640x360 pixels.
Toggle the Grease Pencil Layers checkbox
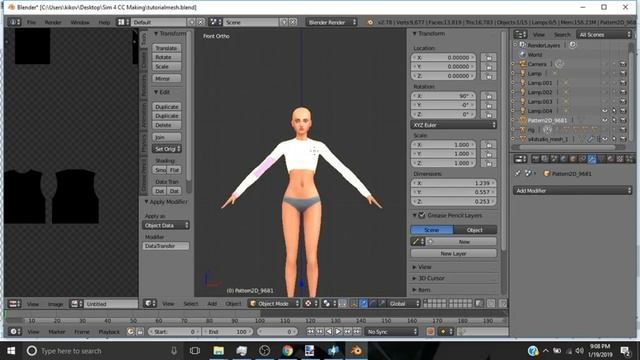coord(422,215)
